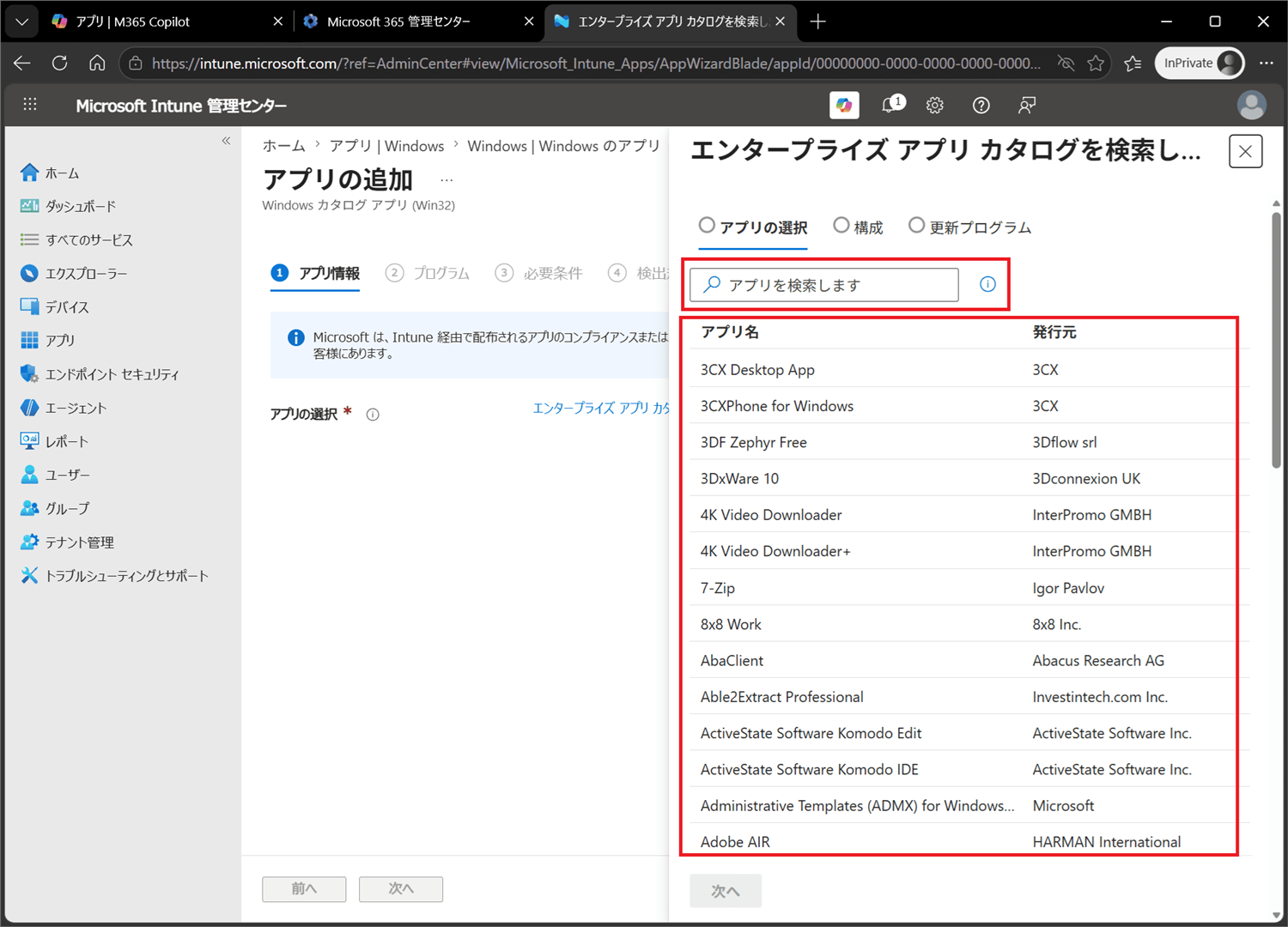1288x927 pixels.
Task: Refresh the browser page
Action: pos(59,63)
